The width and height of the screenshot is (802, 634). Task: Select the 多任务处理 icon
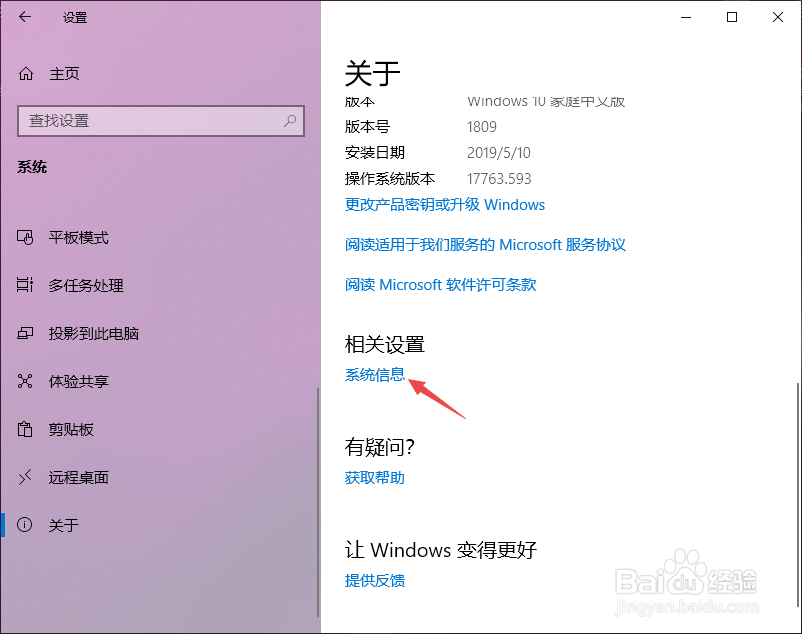pyautogui.click(x=25, y=285)
